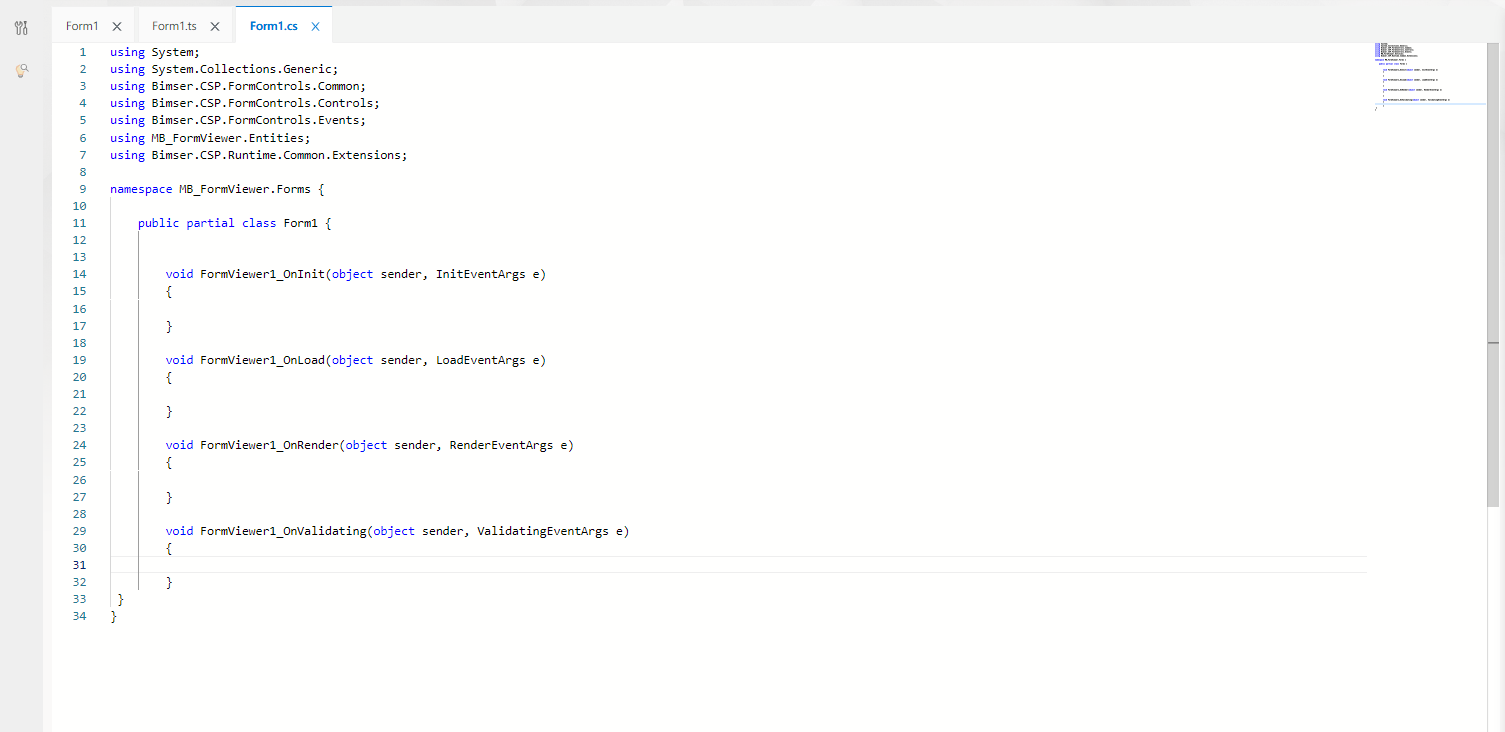Place cursor on empty line 31
This screenshot has height=732, width=1505.
pos(738,565)
